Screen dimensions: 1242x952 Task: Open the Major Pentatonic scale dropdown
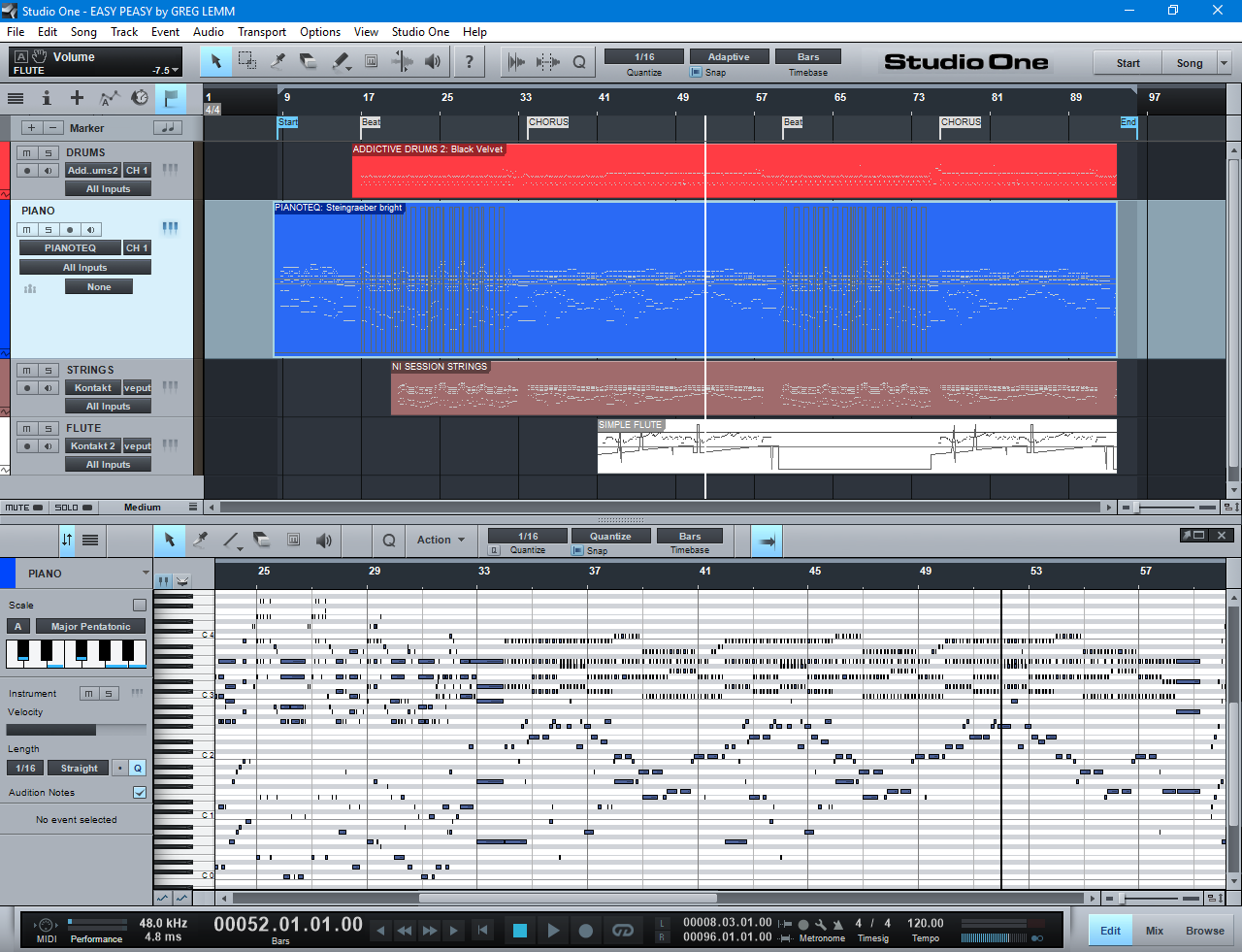pos(90,627)
